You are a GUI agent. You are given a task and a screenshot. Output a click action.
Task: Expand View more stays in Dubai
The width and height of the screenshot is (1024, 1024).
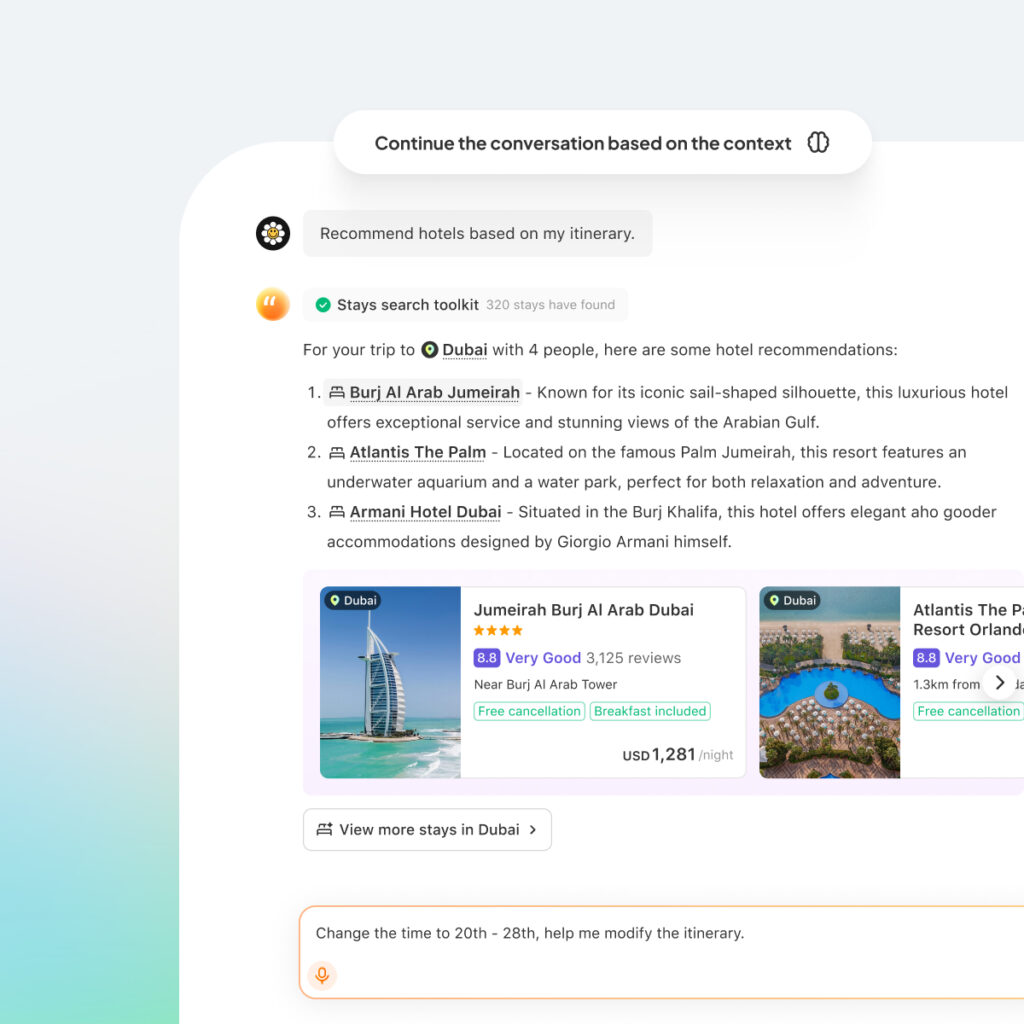coord(427,829)
